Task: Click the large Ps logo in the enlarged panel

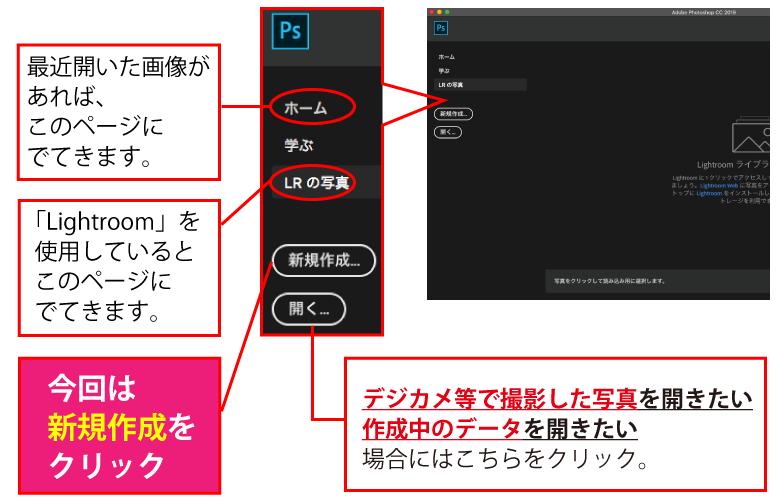Action: (x=290, y=31)
